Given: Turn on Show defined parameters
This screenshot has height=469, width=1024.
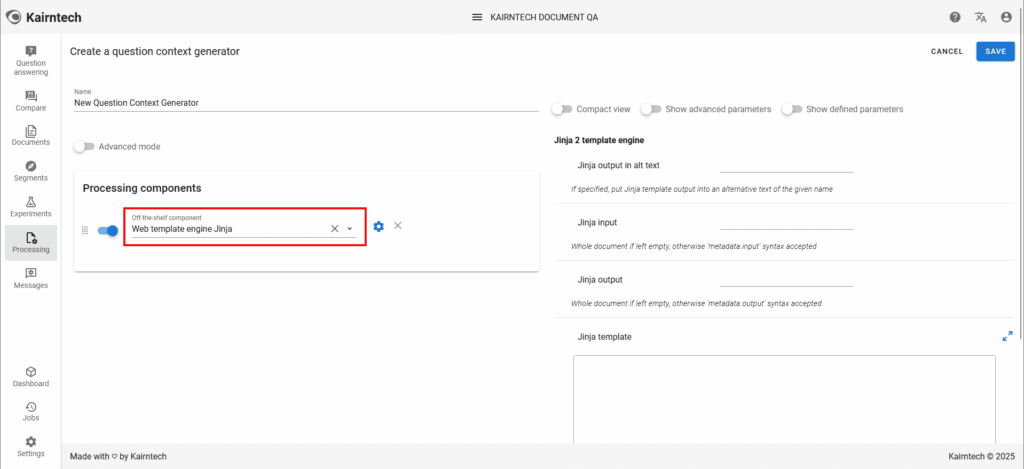Looking at the screenshot, I should (792, 109).
